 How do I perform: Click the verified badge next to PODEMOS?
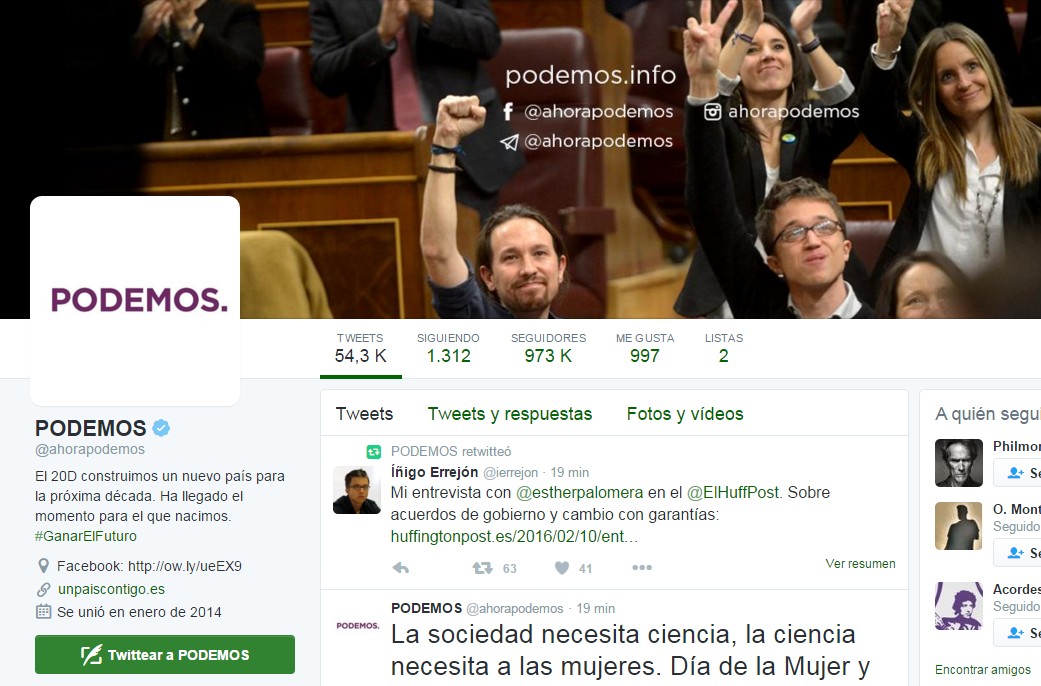(x=161, y=428)
